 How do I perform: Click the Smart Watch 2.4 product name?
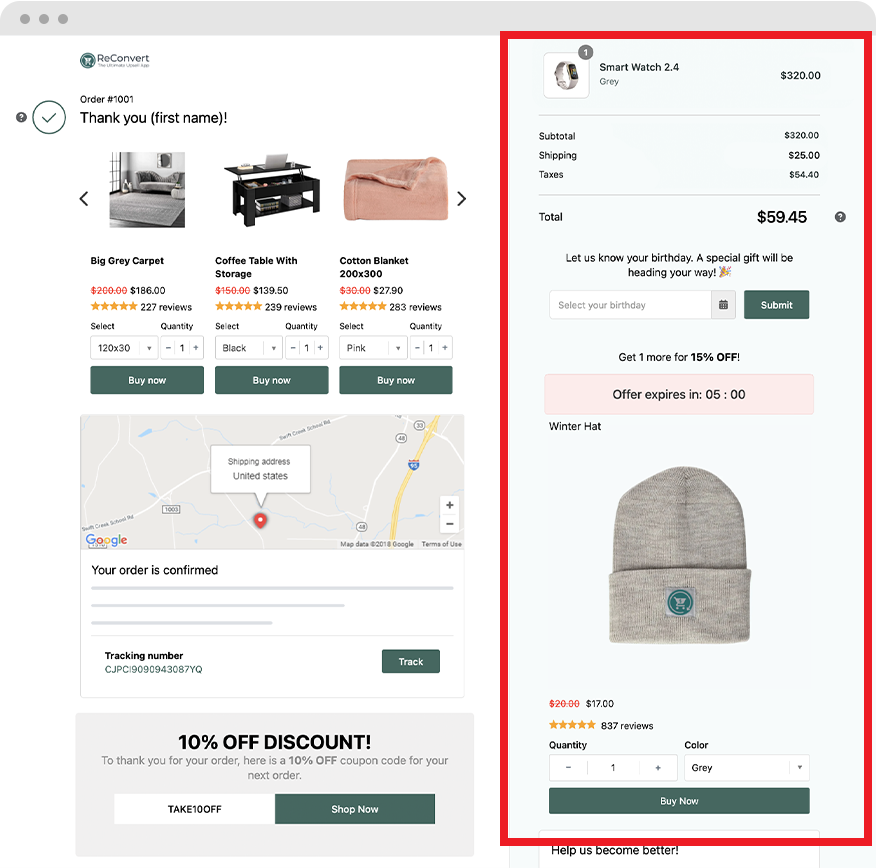(639, 67)
